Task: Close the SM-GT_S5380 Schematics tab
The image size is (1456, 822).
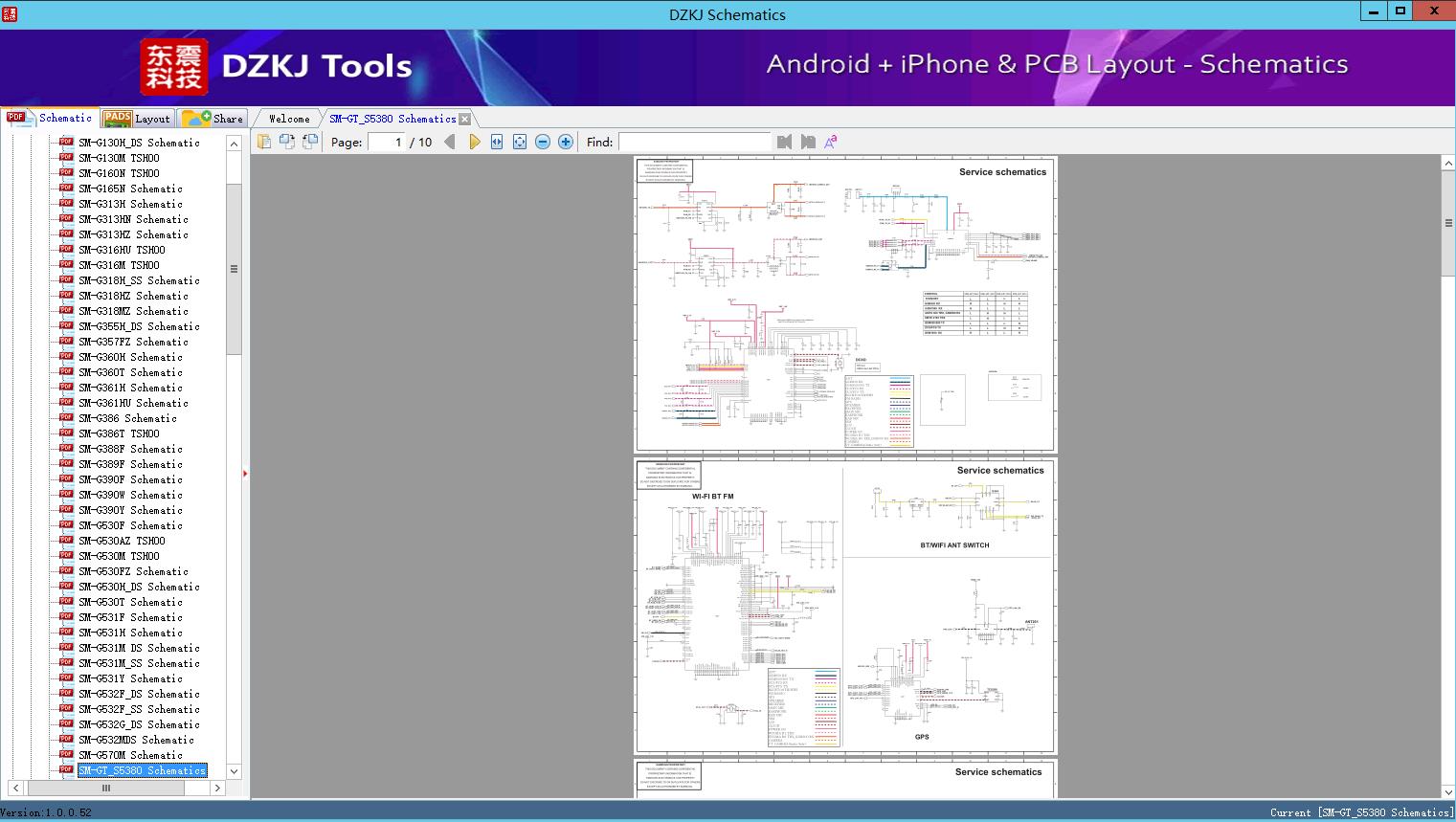Action: click(x=465, y=120)
